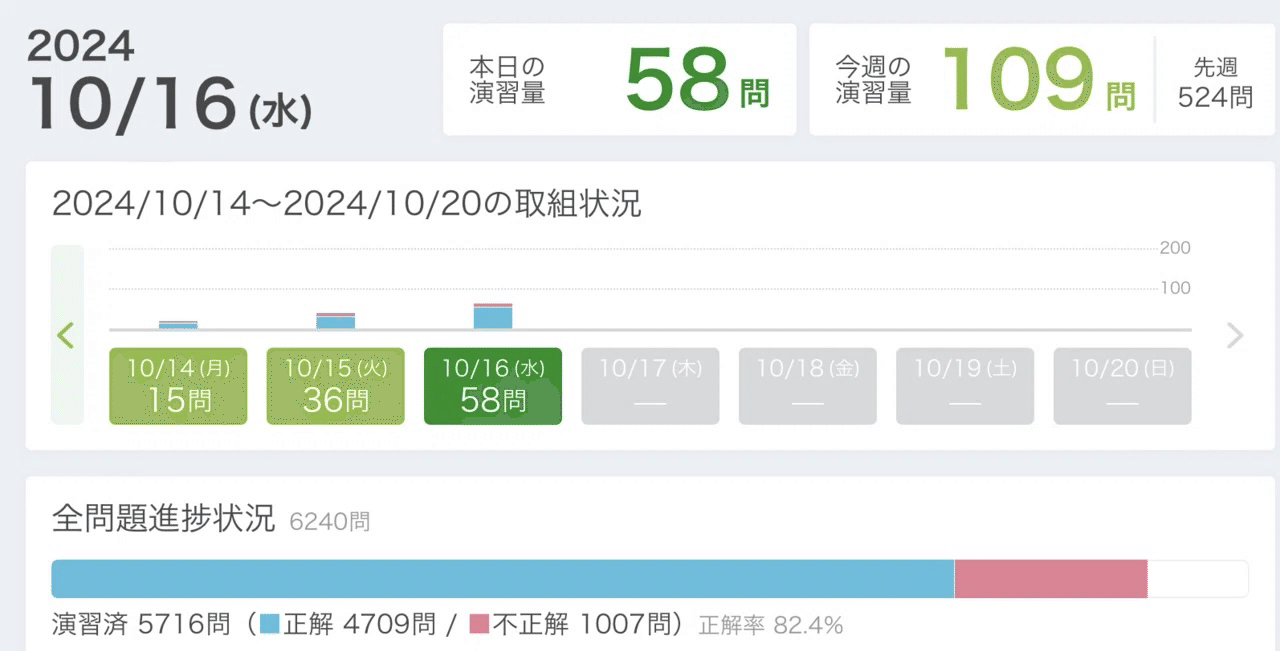Click the 10/16 bar in the chart
Image resolution: width=1280 pixels, height=651 pixels.
493,316
